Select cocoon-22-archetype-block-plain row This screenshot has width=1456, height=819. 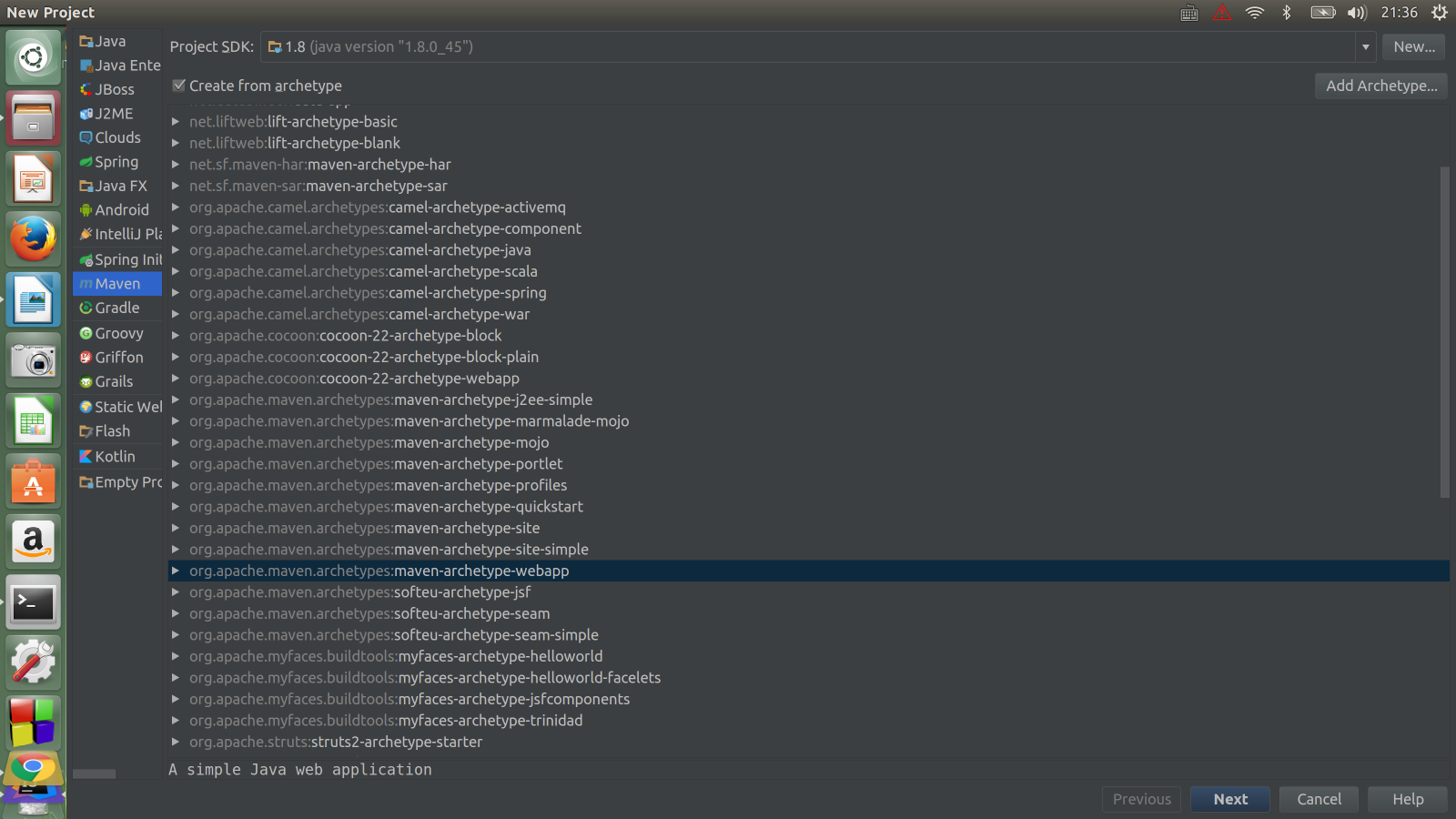pos(809,357)
